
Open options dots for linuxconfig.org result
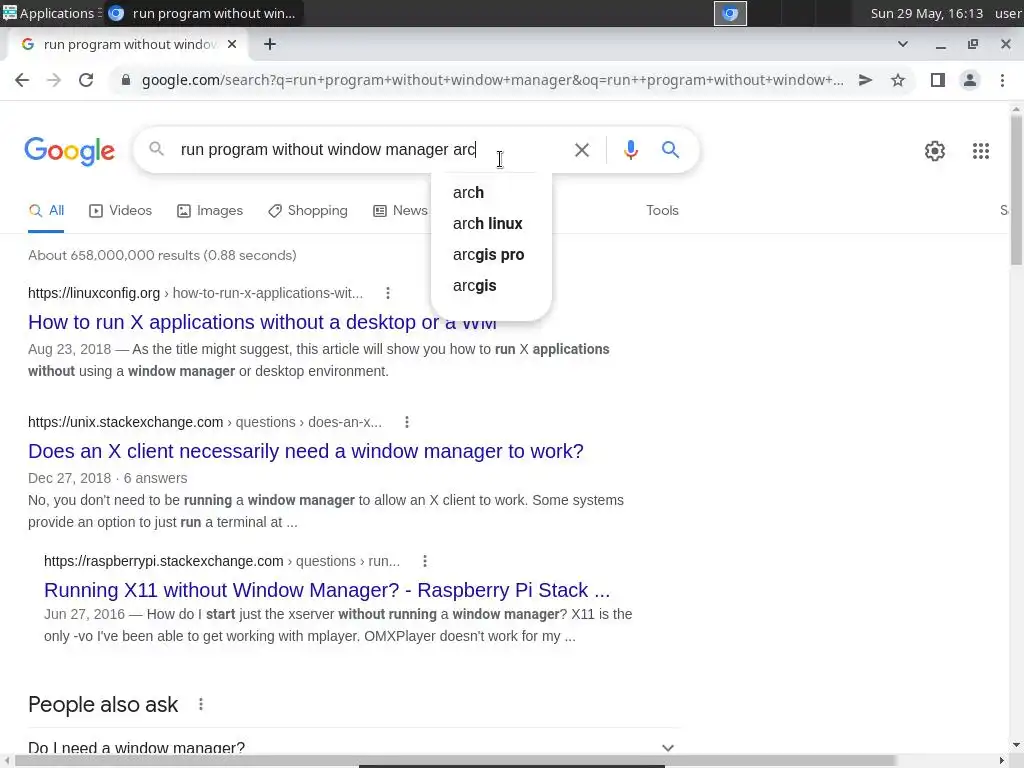[388, 293]
